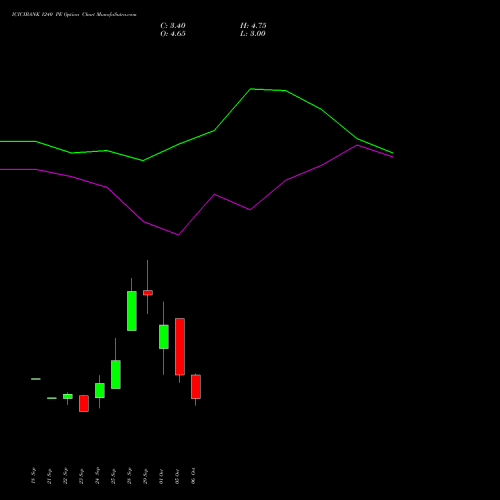Viewport: 500px width, 500px height.
Task: Select the green candle for 01 Oct
Action: 164,337
